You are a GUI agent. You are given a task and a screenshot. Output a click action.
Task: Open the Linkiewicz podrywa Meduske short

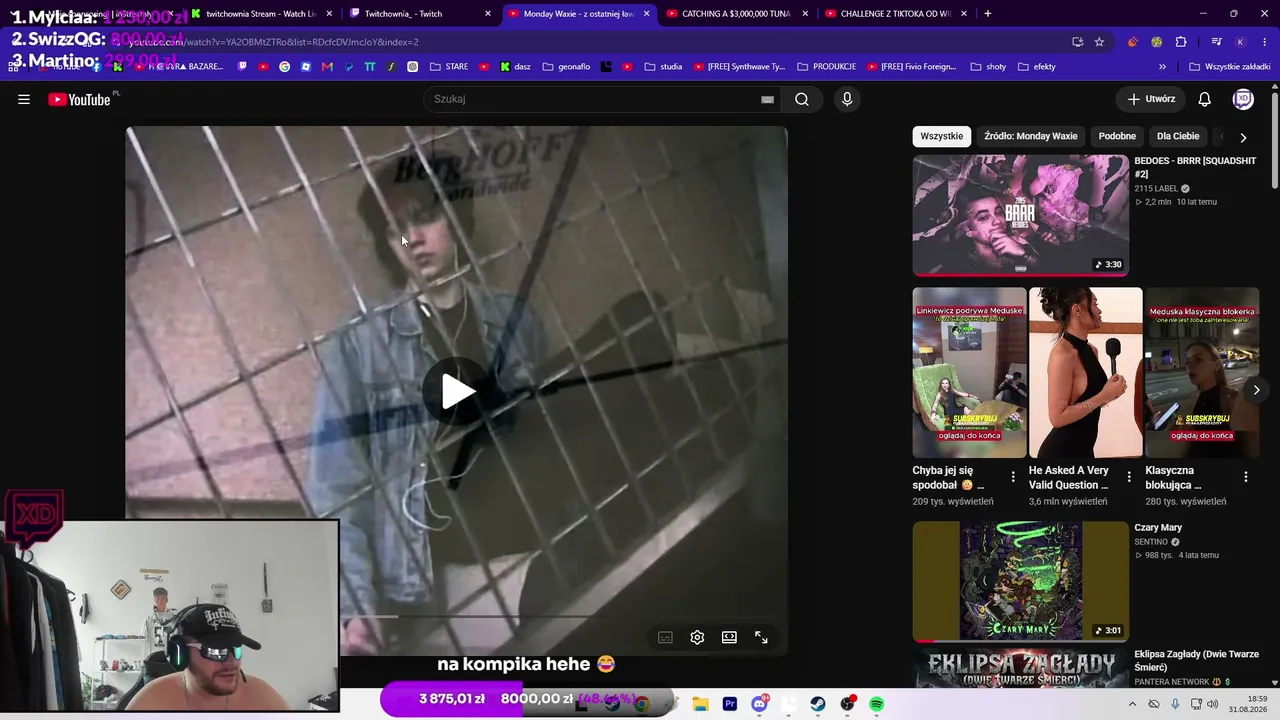coord(970,372)
